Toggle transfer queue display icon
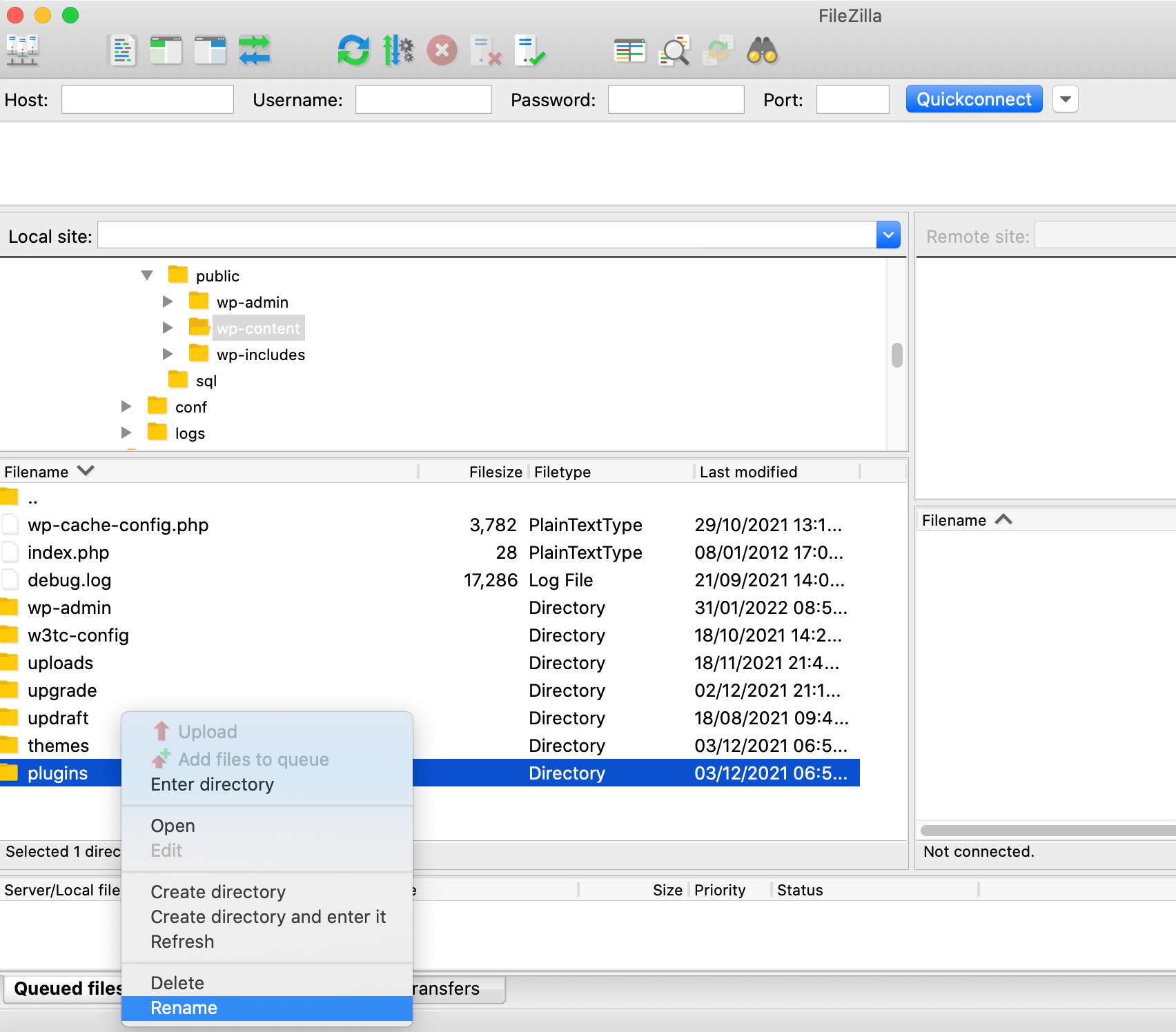Viewport: 1176px width, 1032px height. [255, 50]
